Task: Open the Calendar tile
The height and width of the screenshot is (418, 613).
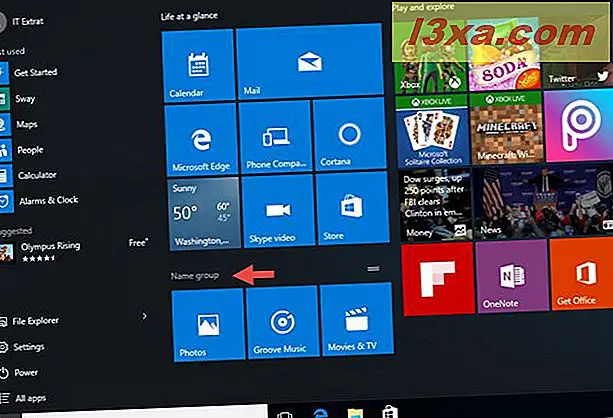Action: click(x=198, y=66)
